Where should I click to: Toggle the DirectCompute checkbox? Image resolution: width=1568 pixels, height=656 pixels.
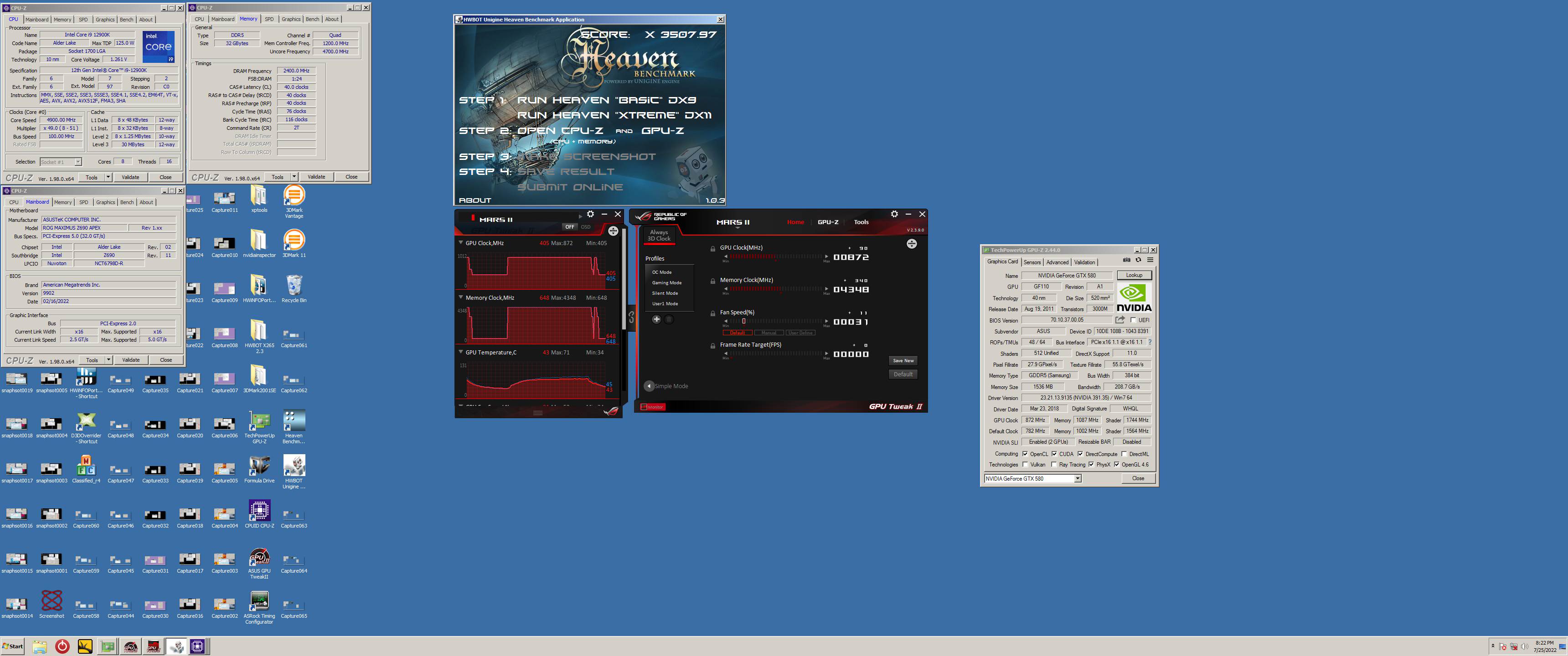pyautogui.click(x=1080, y=454)
